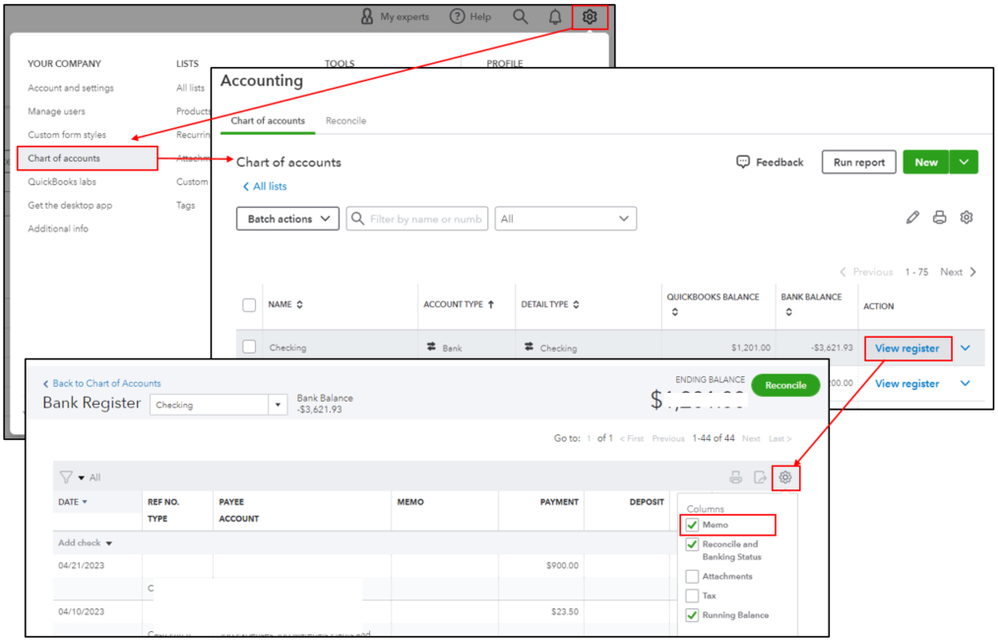Switch to the Chart of accounts tab
998x644 pixels.
(268, 120)
